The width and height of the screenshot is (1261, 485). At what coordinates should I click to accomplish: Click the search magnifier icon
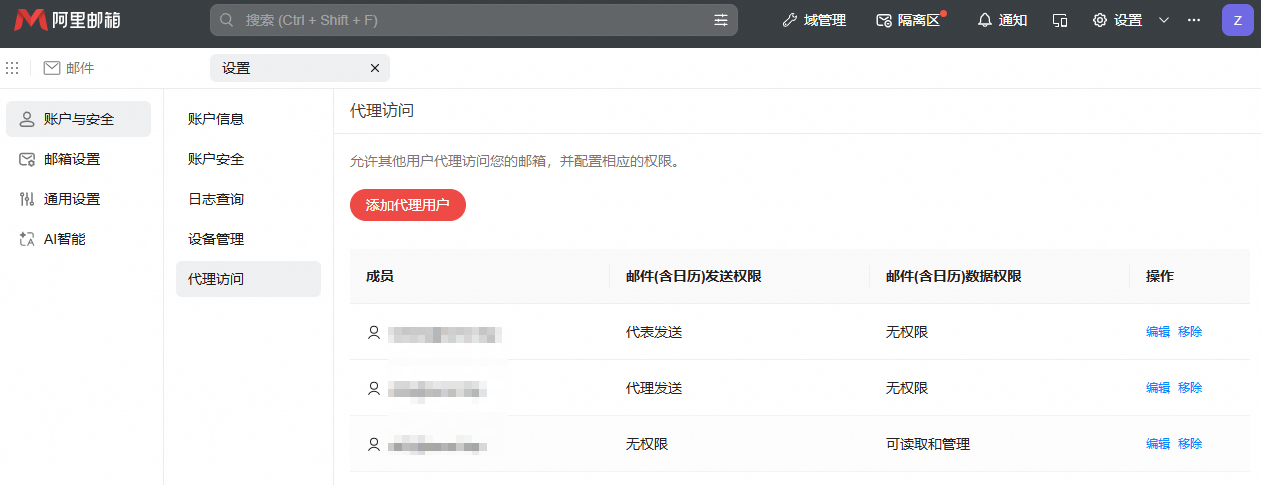227,20
